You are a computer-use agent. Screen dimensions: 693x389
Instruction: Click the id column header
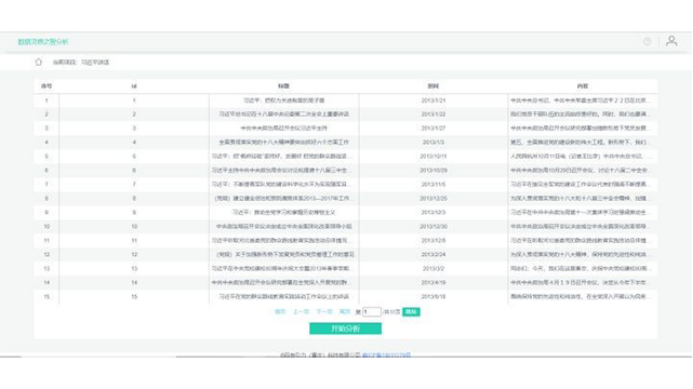coord(134,86)
